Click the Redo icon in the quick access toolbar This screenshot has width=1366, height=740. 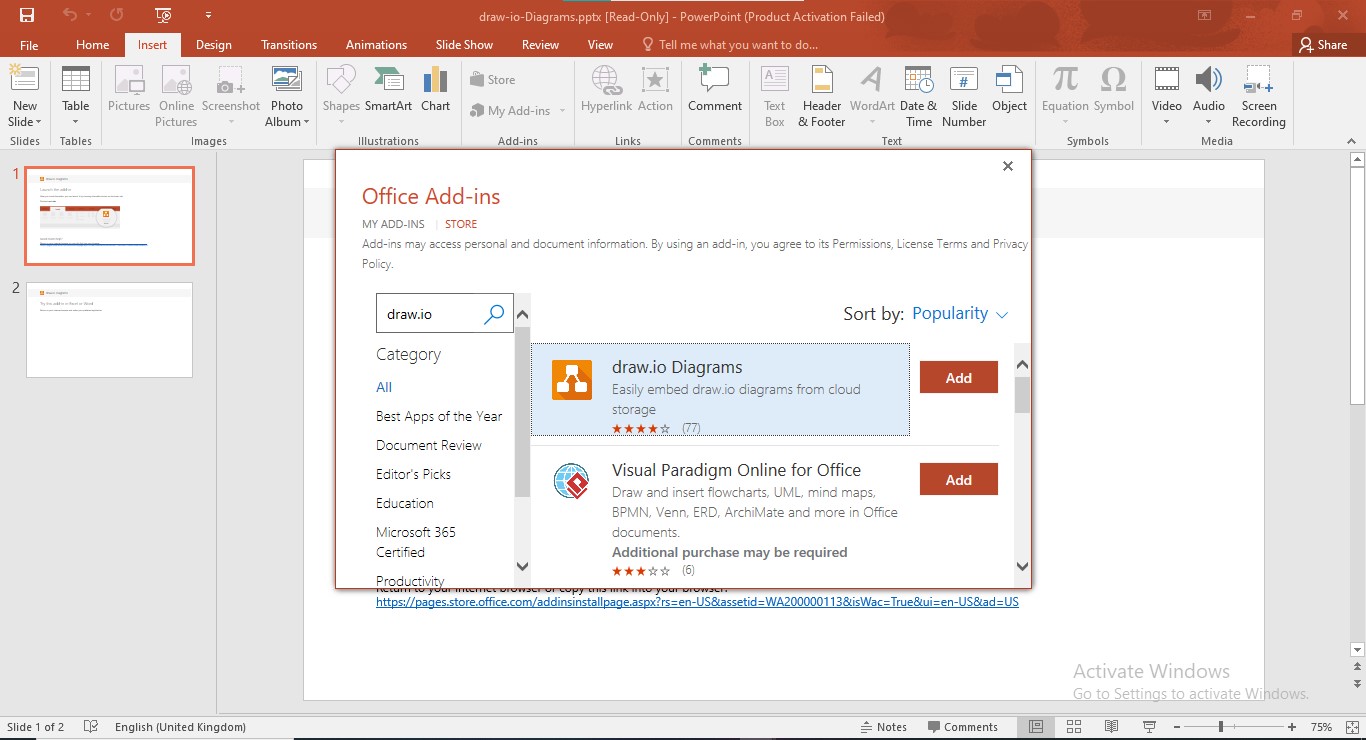[116, 15]
